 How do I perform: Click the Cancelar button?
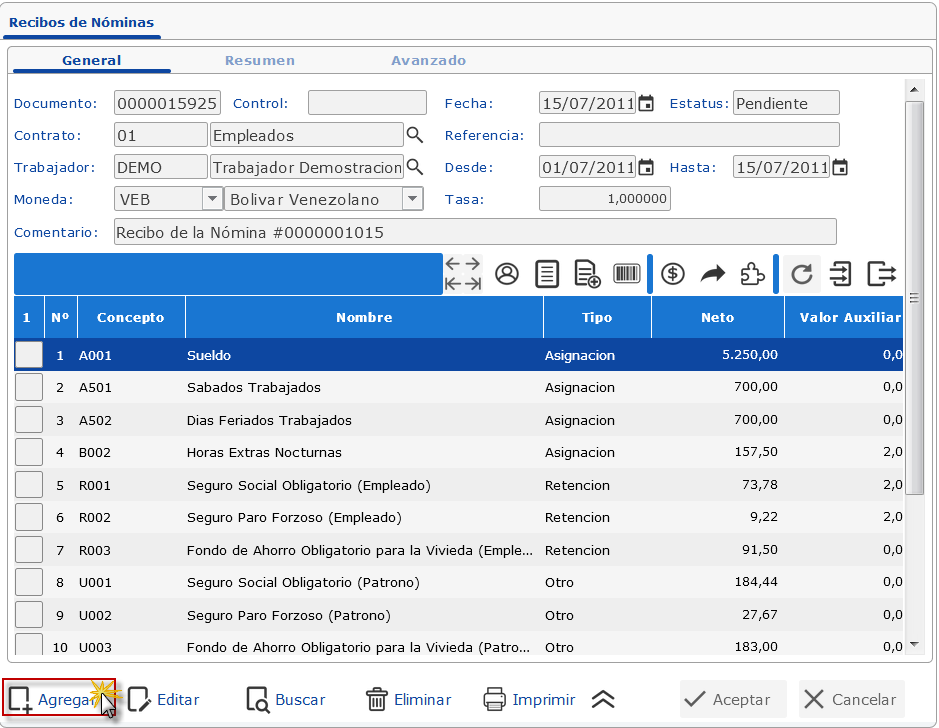click(x=852, y=700)
